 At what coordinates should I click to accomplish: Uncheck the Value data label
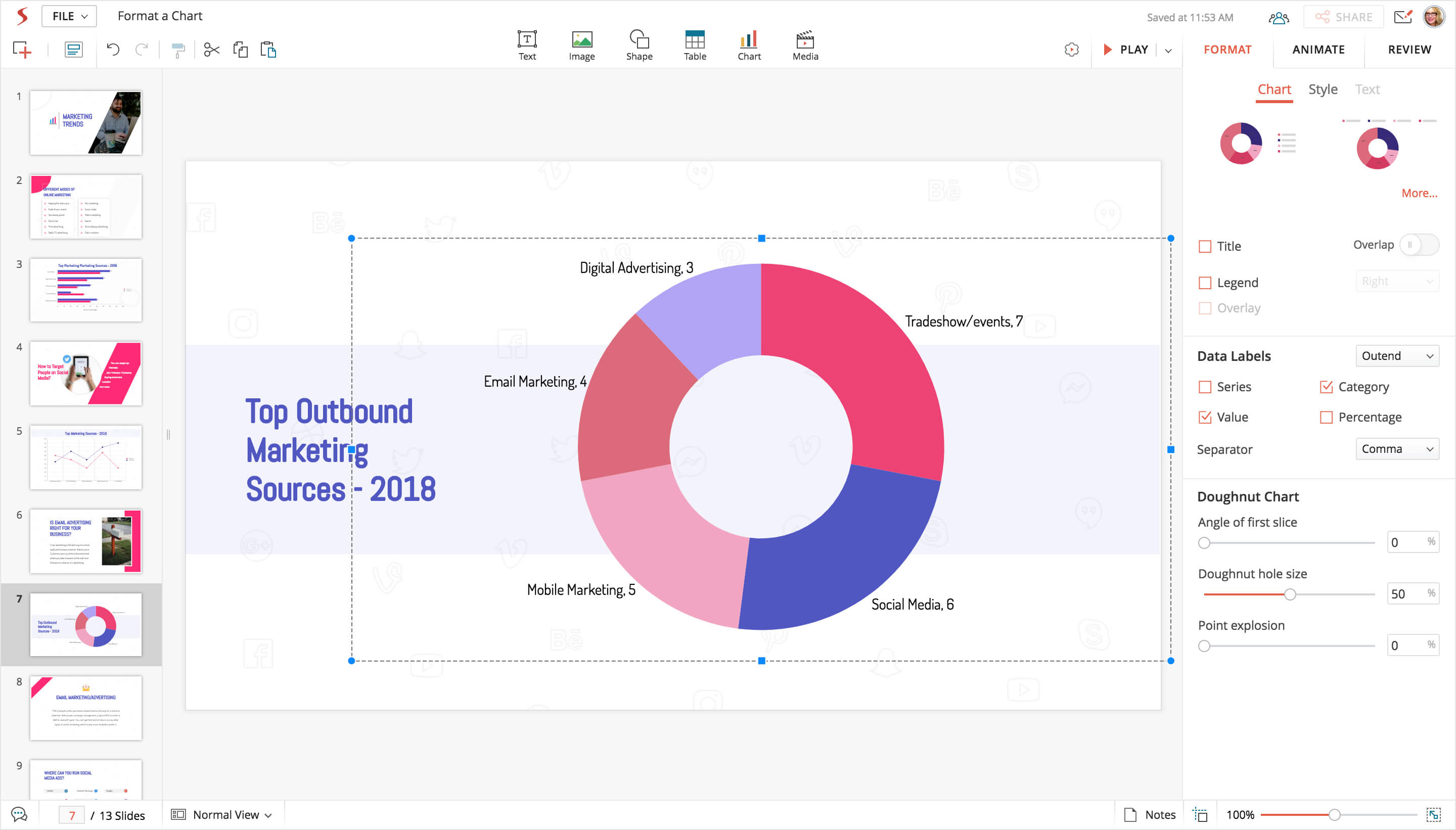(x=1205, y=418)
